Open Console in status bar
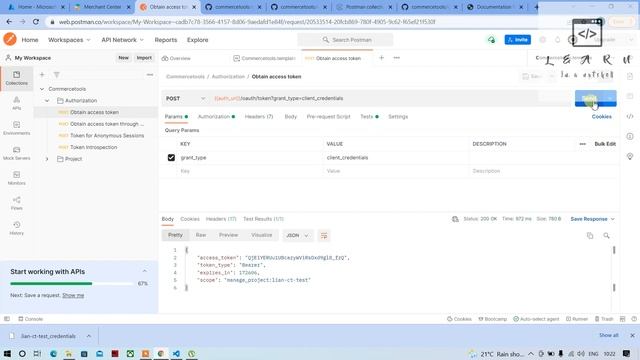Viewport: 640px width, 360px height. click(31, 319)
